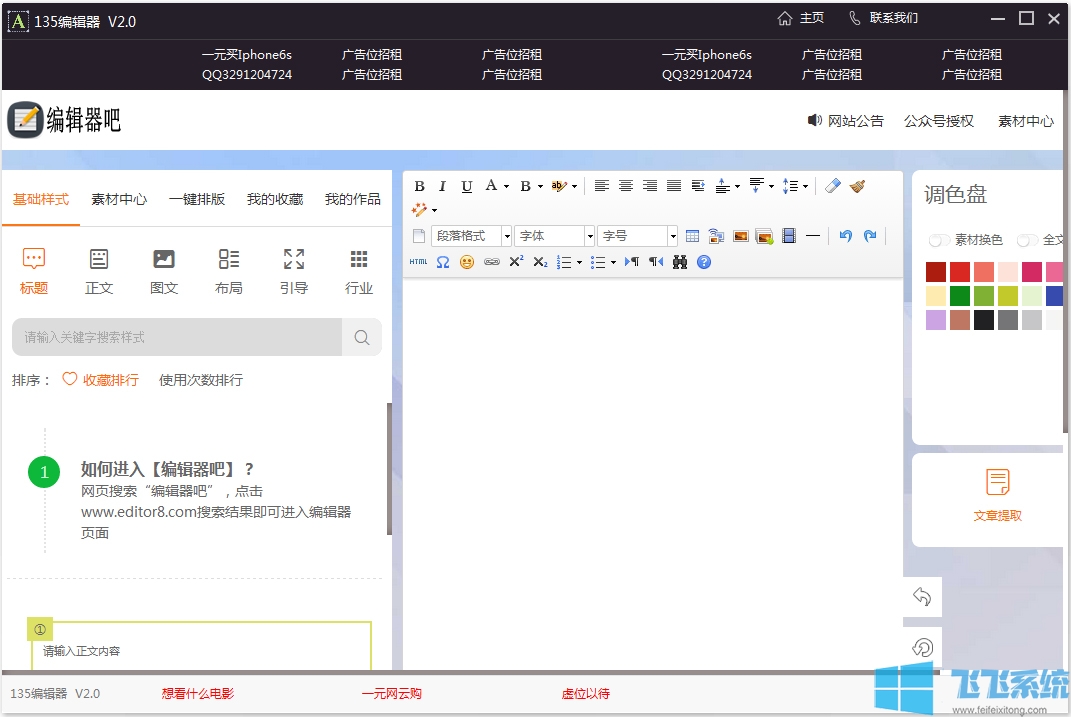
Task: Toggle the 素材换色 switch
Action: coord(940,240)
